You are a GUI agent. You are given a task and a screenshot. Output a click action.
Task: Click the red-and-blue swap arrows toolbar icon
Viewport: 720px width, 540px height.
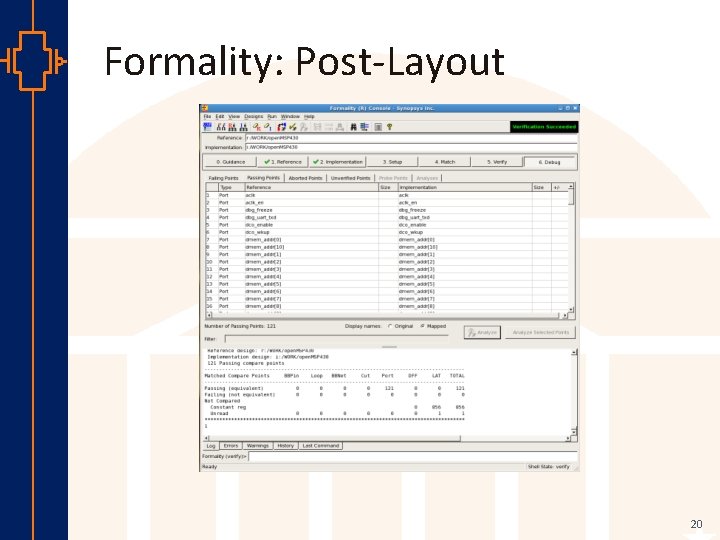(x=282, y=127)
